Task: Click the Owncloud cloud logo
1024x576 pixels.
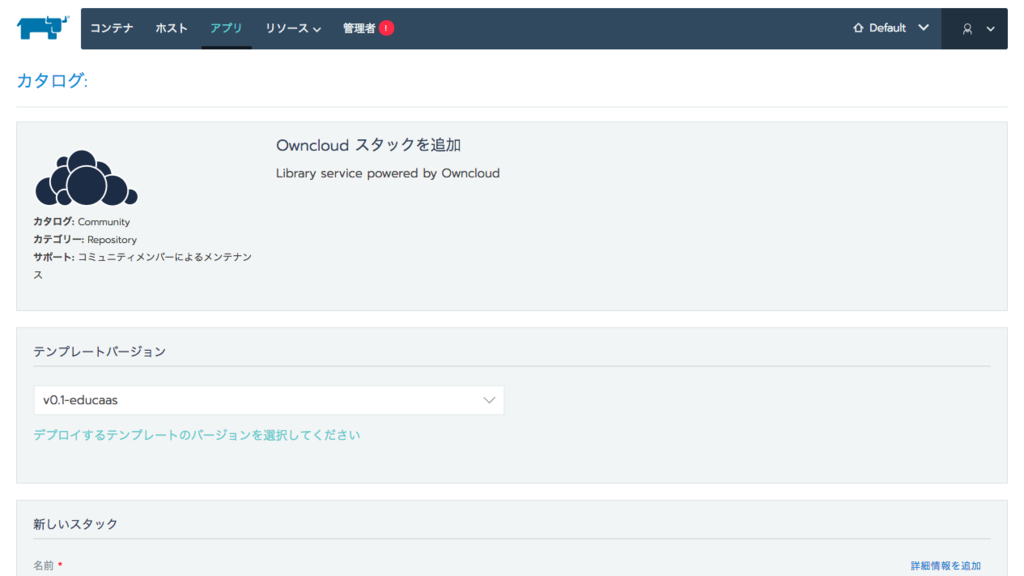Action: (86, 178)
